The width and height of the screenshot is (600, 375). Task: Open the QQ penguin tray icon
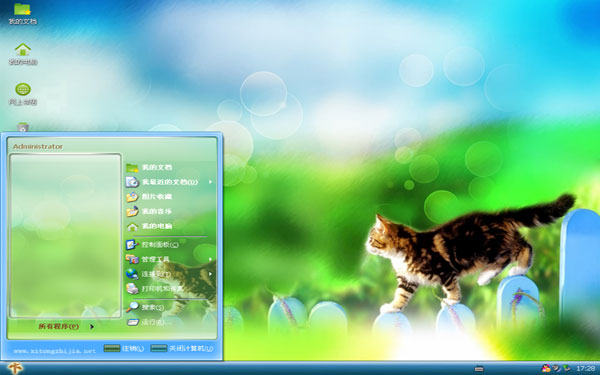(x=546, y=368)
